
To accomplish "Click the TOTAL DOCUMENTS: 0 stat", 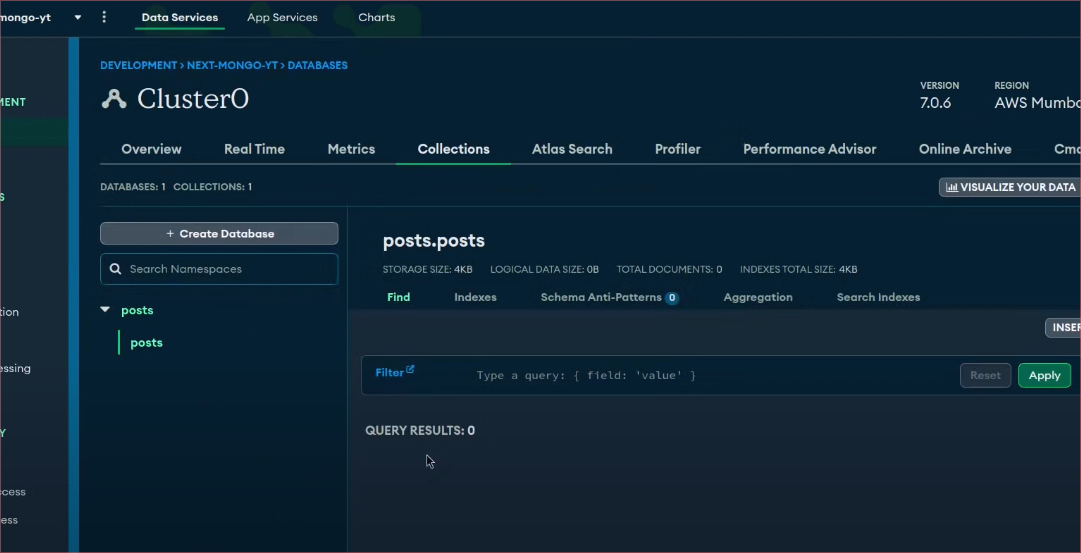I will (669, 270).
